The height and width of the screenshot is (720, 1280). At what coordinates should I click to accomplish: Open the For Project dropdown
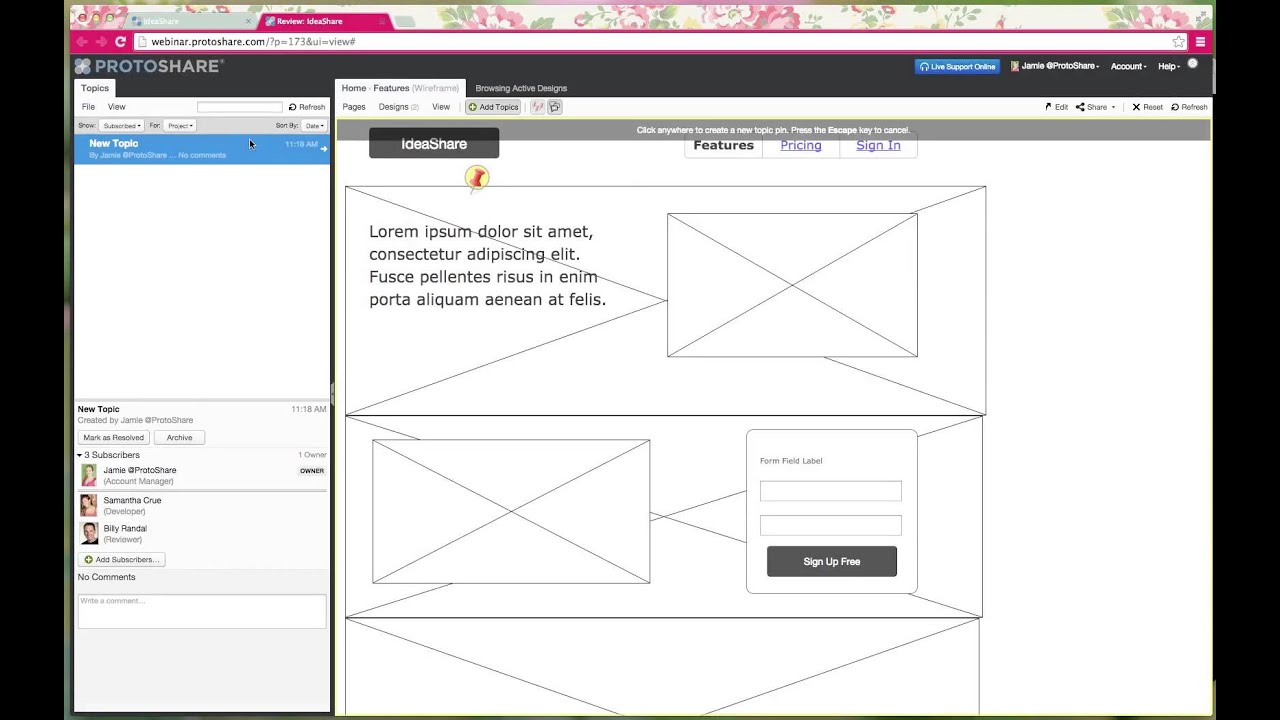click(180, 126)
